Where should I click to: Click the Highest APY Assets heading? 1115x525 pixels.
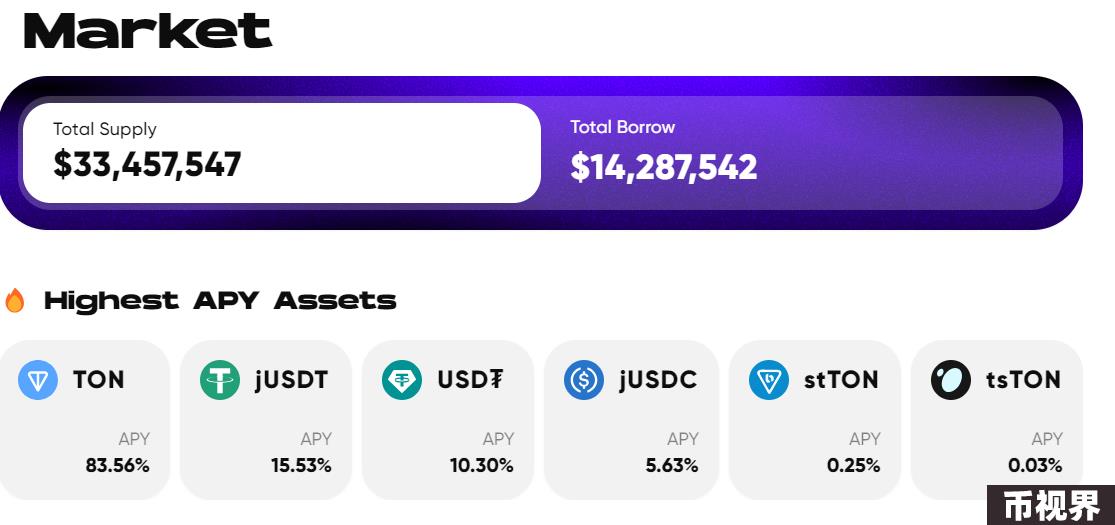[x=220, y=300]
